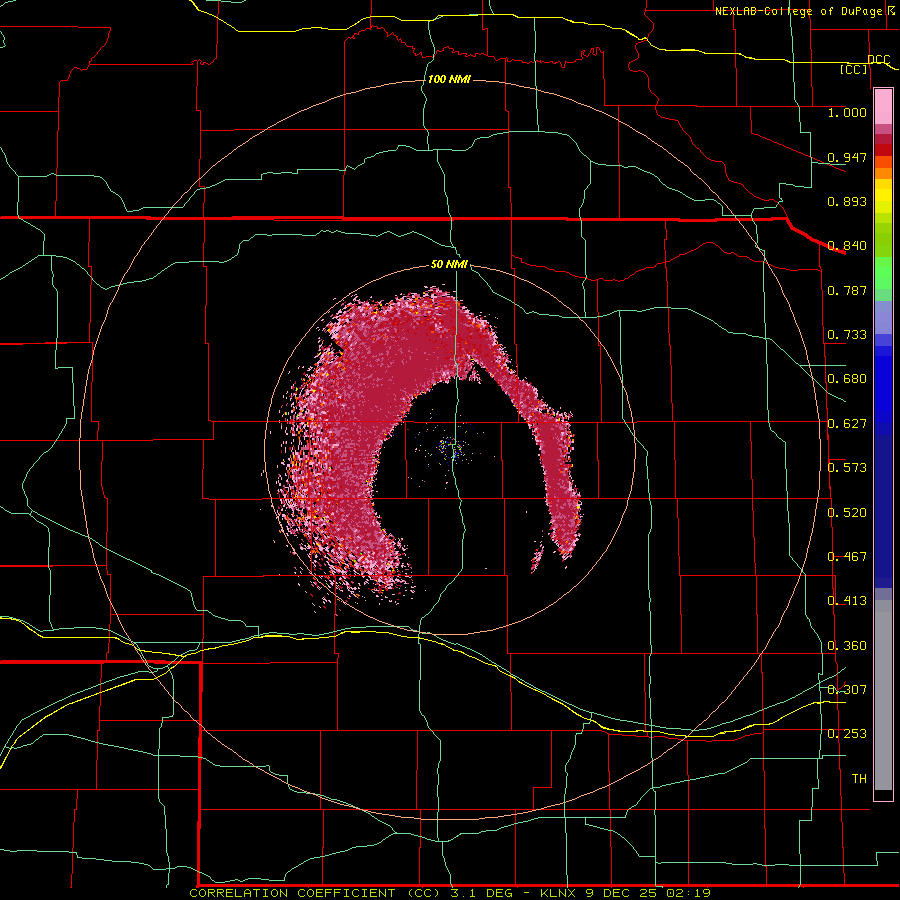Click the 50 NMI range ring label
This screenshot has height=900, width=900.
(x=449, y=265)
